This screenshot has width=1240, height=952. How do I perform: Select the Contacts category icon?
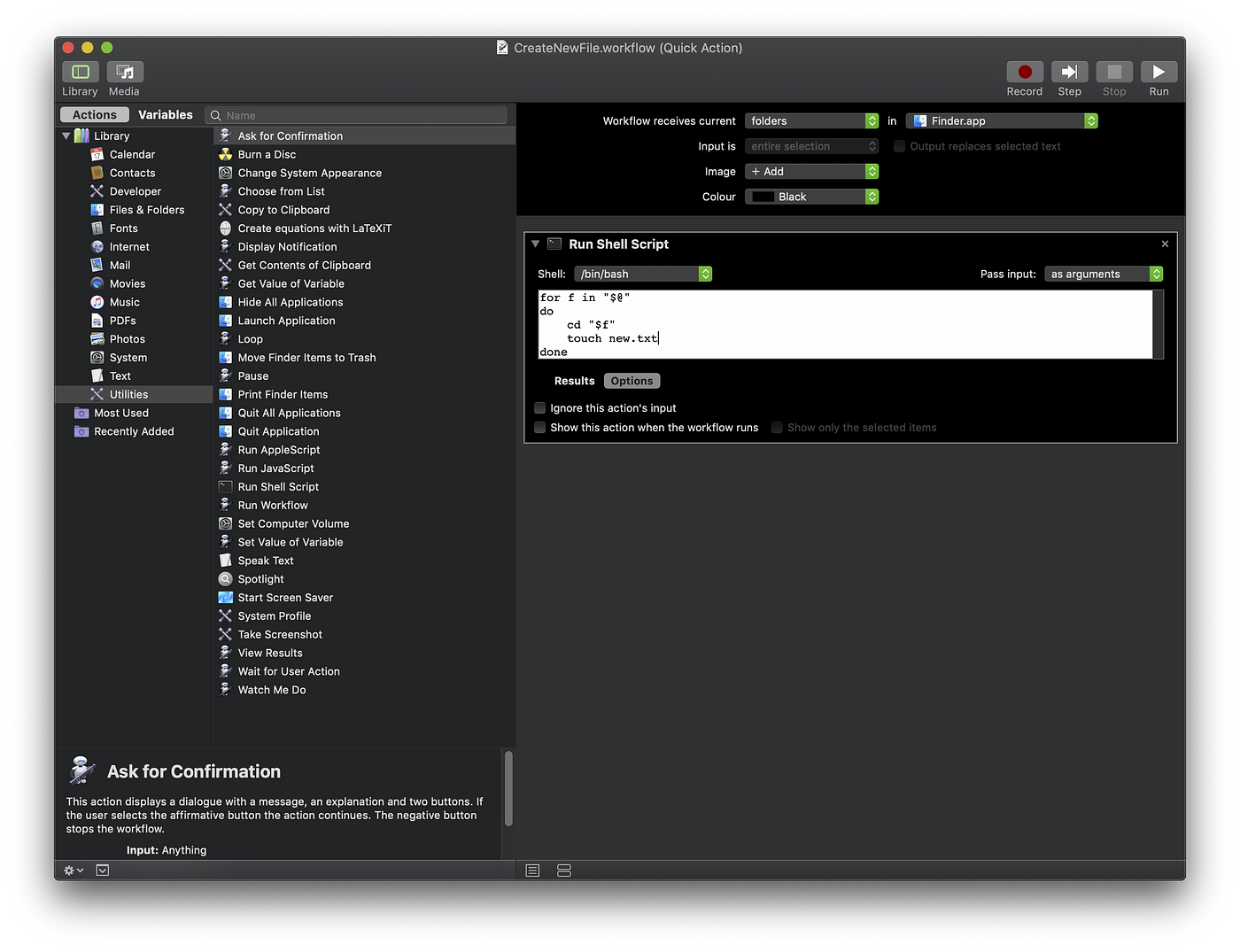[97, 173]
